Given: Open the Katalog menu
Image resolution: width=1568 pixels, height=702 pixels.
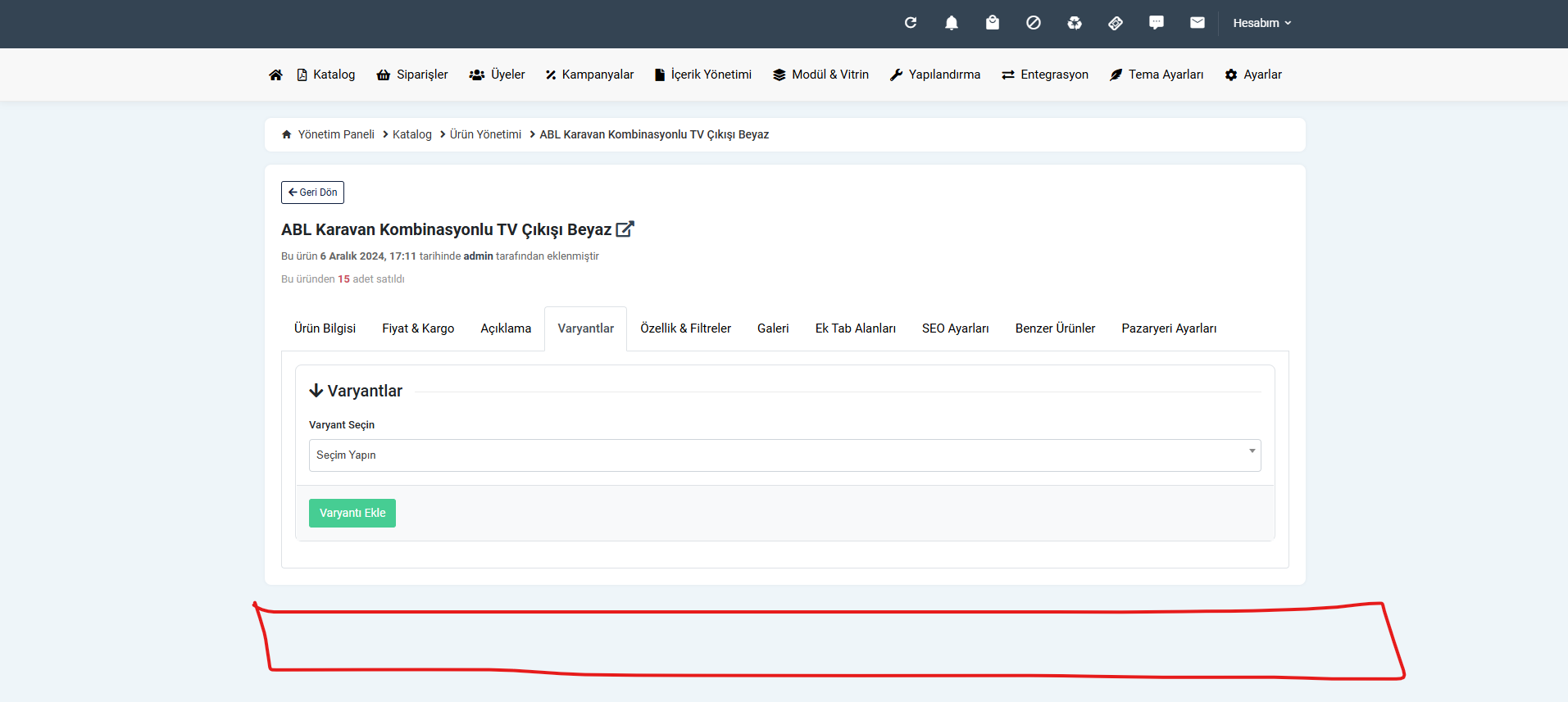Looking at the screenshot, I should click(x=325, y=75).
